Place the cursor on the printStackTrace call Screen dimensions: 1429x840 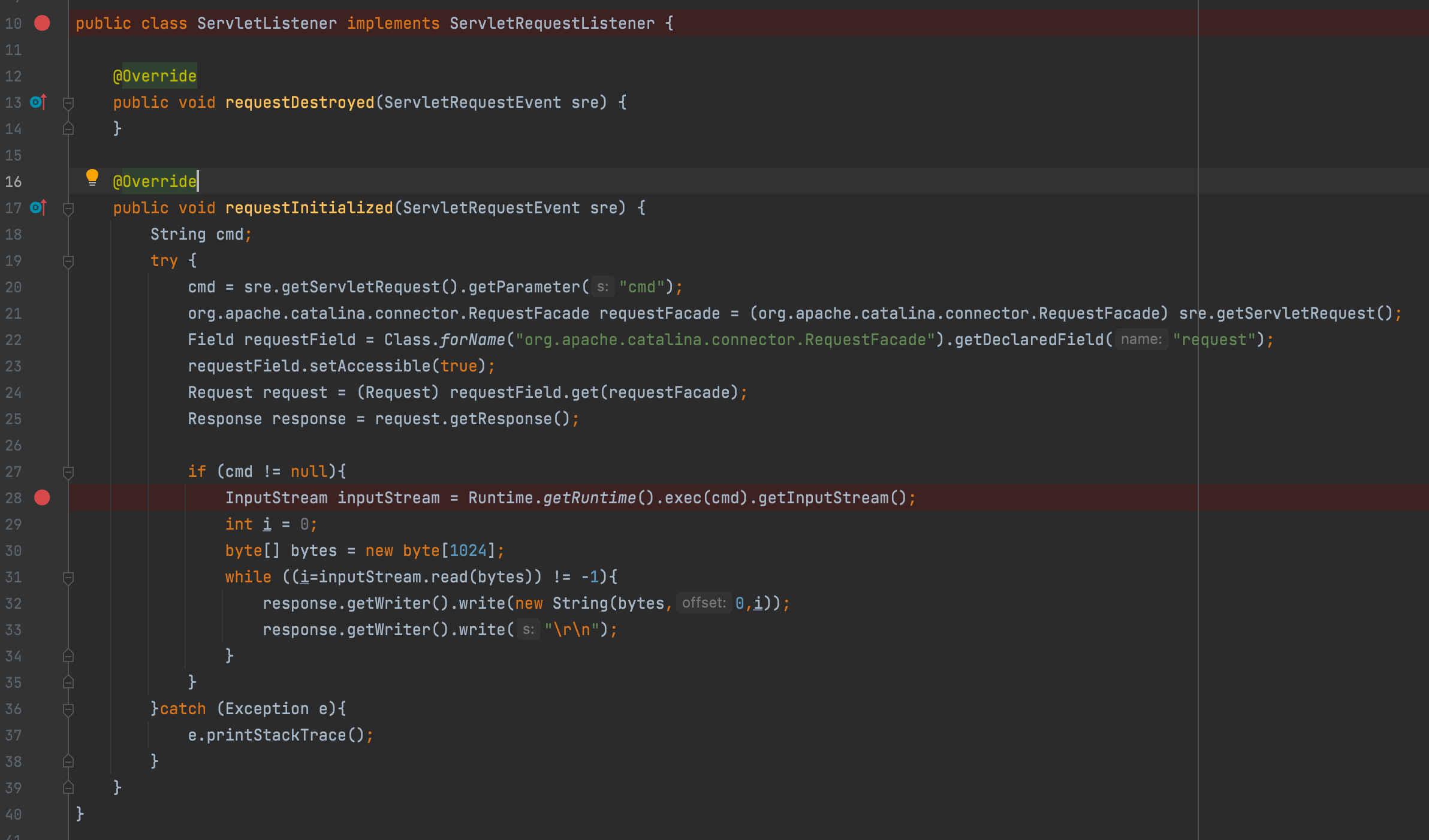276,735
